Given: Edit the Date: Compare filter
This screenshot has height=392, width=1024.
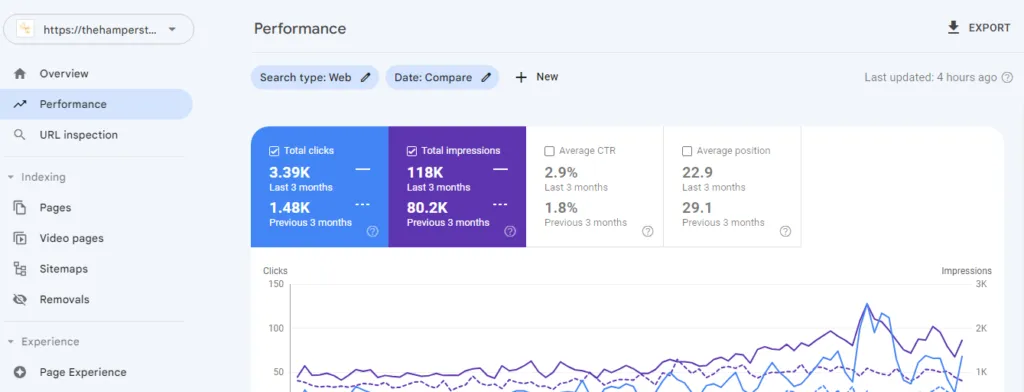Looking at the screenshot, I should pos(442,78).
